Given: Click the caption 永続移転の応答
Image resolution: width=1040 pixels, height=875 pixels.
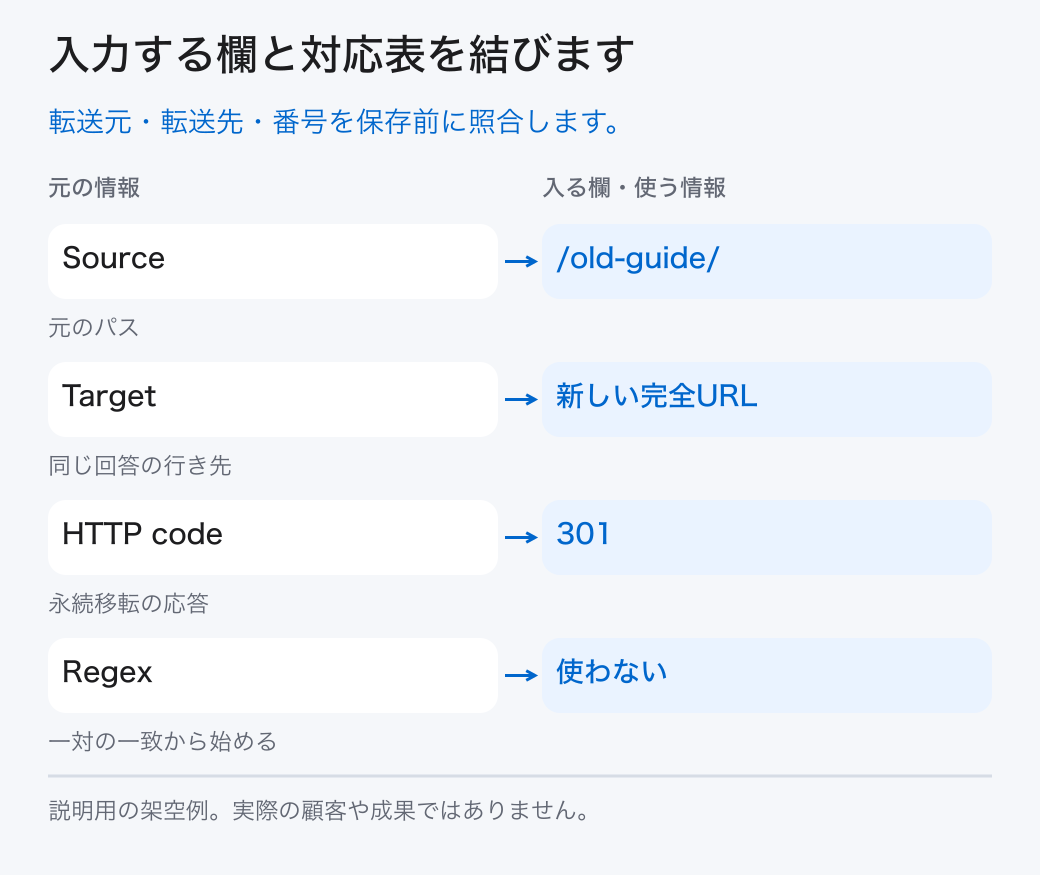Looking at the screenshot, I should pyautogui.click(x=129, y=603).
